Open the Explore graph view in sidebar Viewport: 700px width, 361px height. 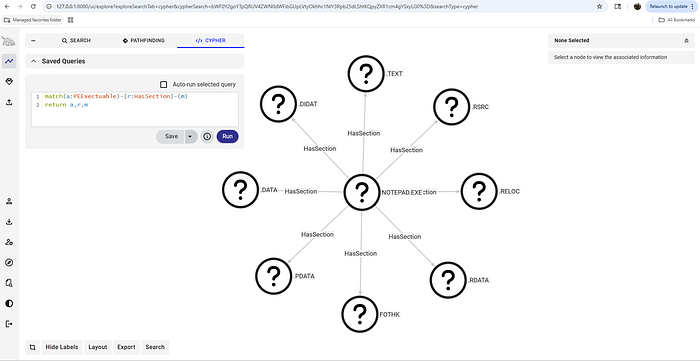pyautogui.click(x=9, y=61)
